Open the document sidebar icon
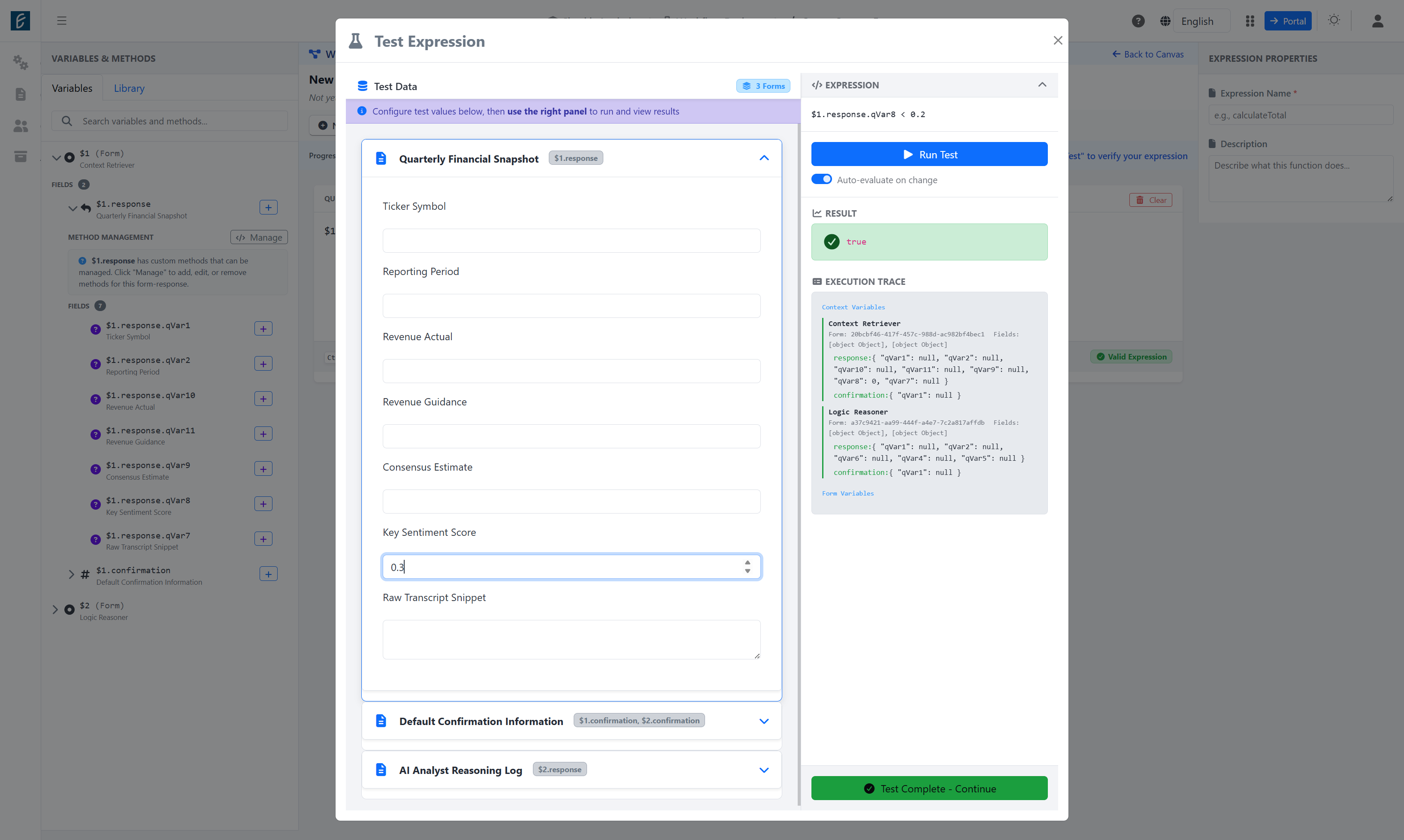 (x=21, y=94)
